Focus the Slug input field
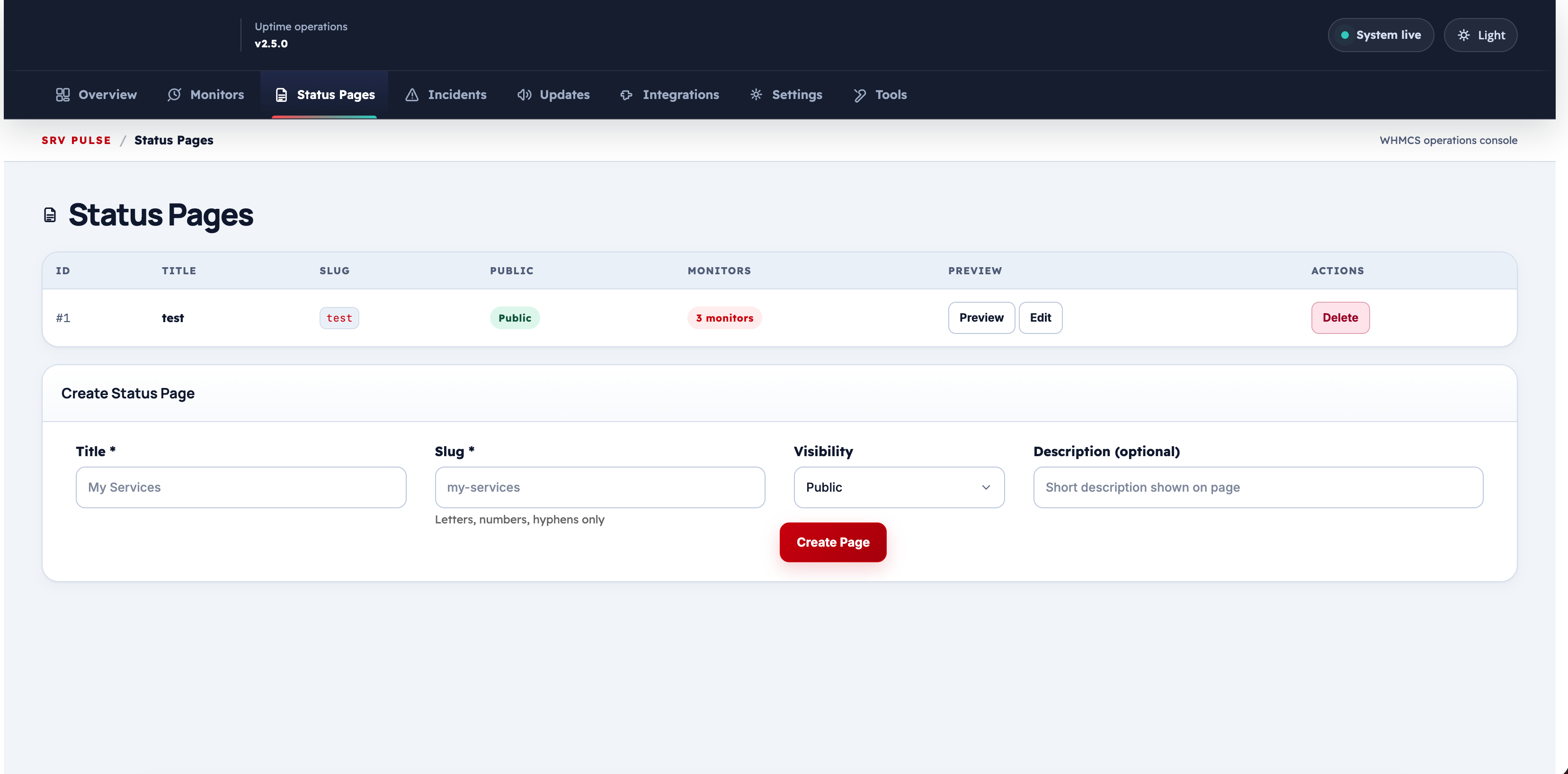The image size is (1568, 774). click(599, 487)
